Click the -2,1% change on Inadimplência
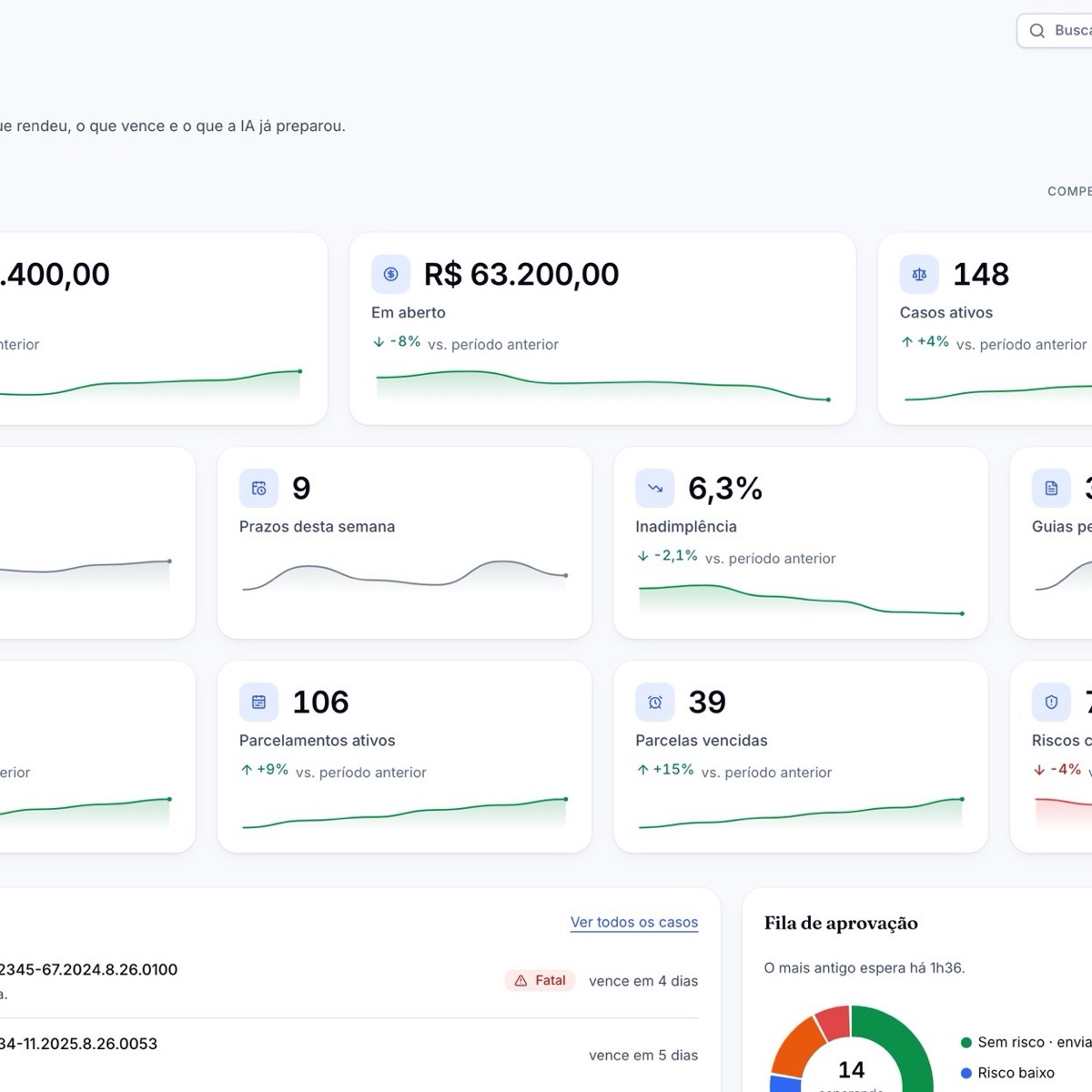Screen dimensions: 1092x1092 (x=667, y=556)
